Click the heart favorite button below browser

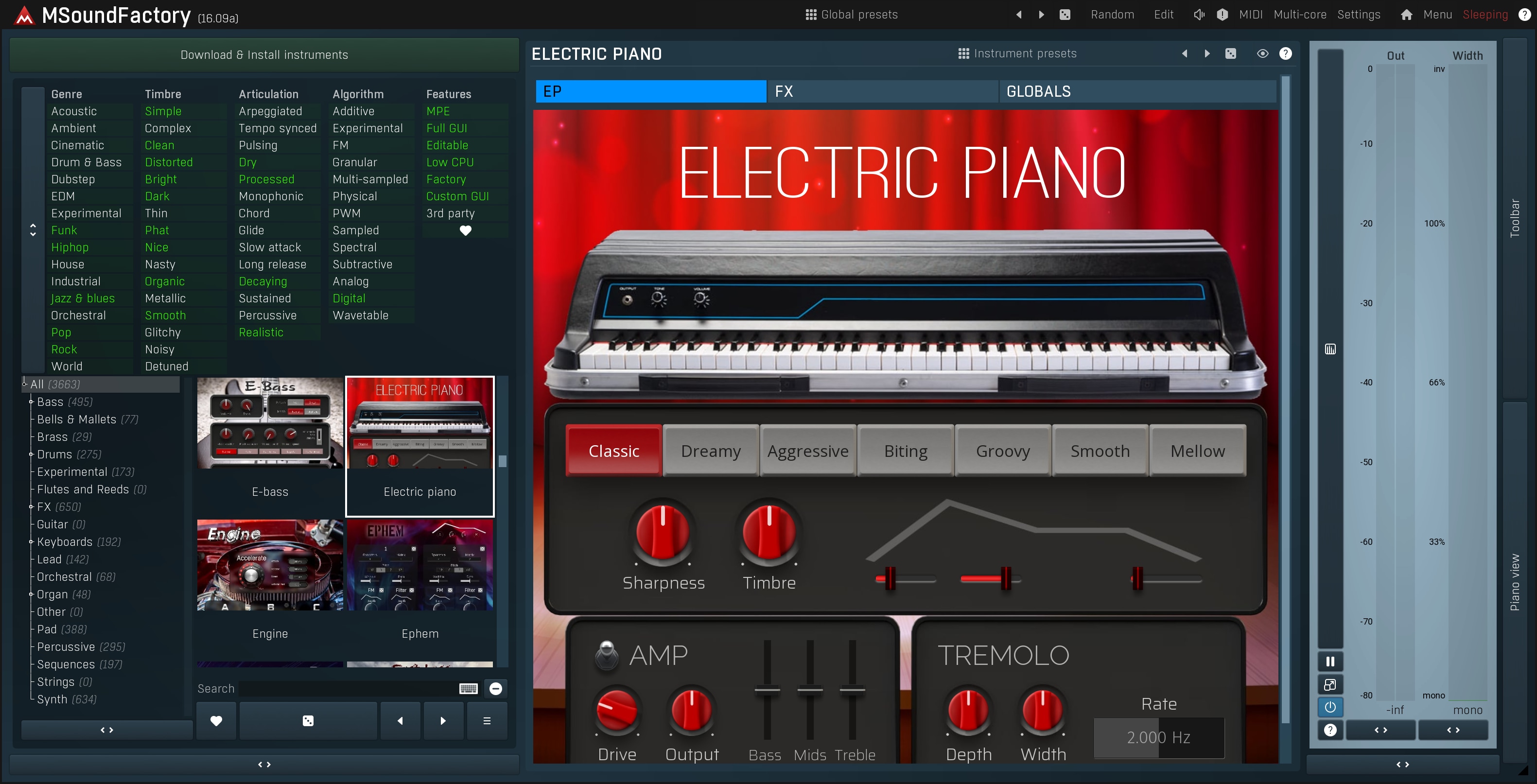point(216,721)
